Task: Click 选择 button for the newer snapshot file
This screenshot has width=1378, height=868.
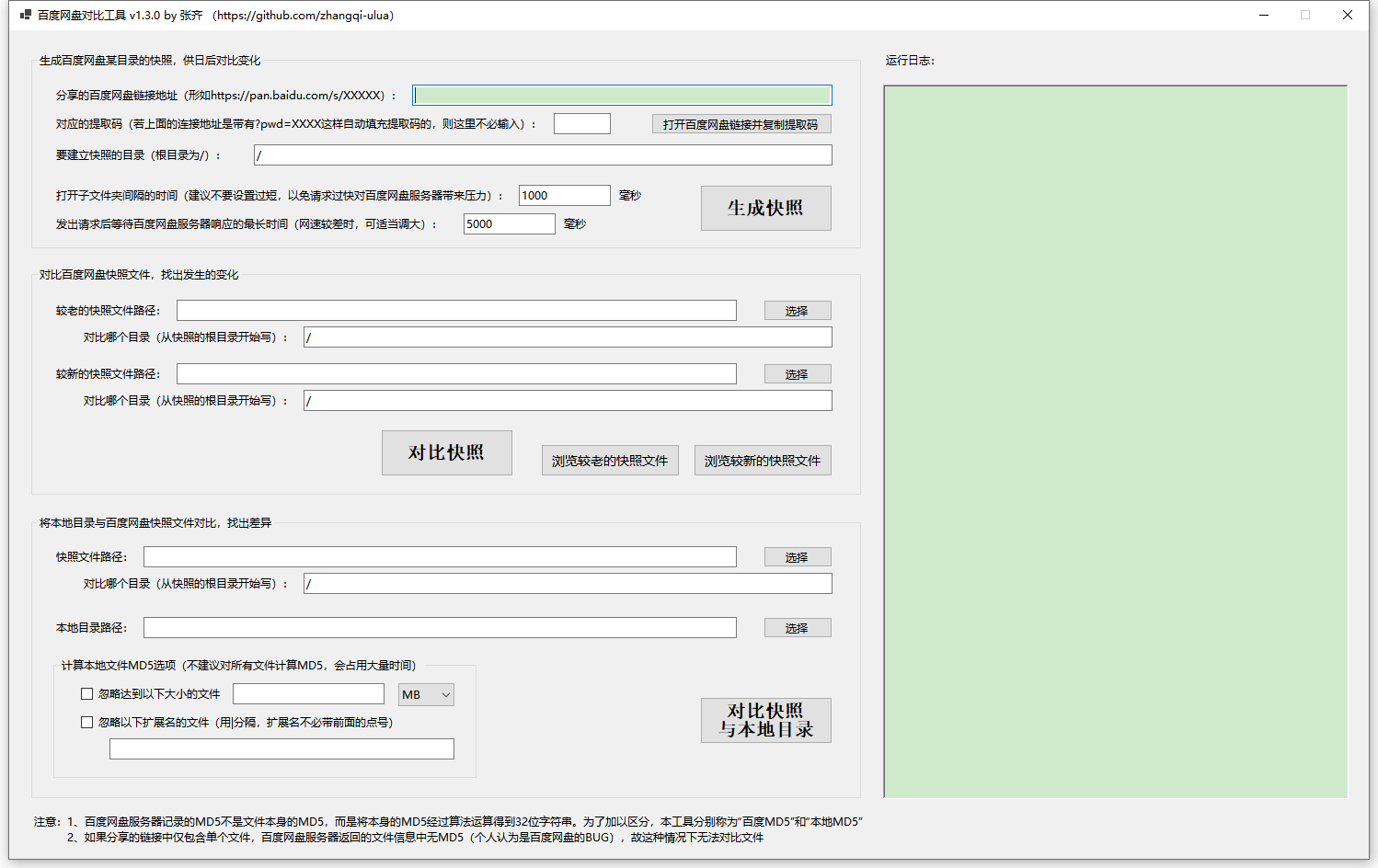Action: (798, 374)
